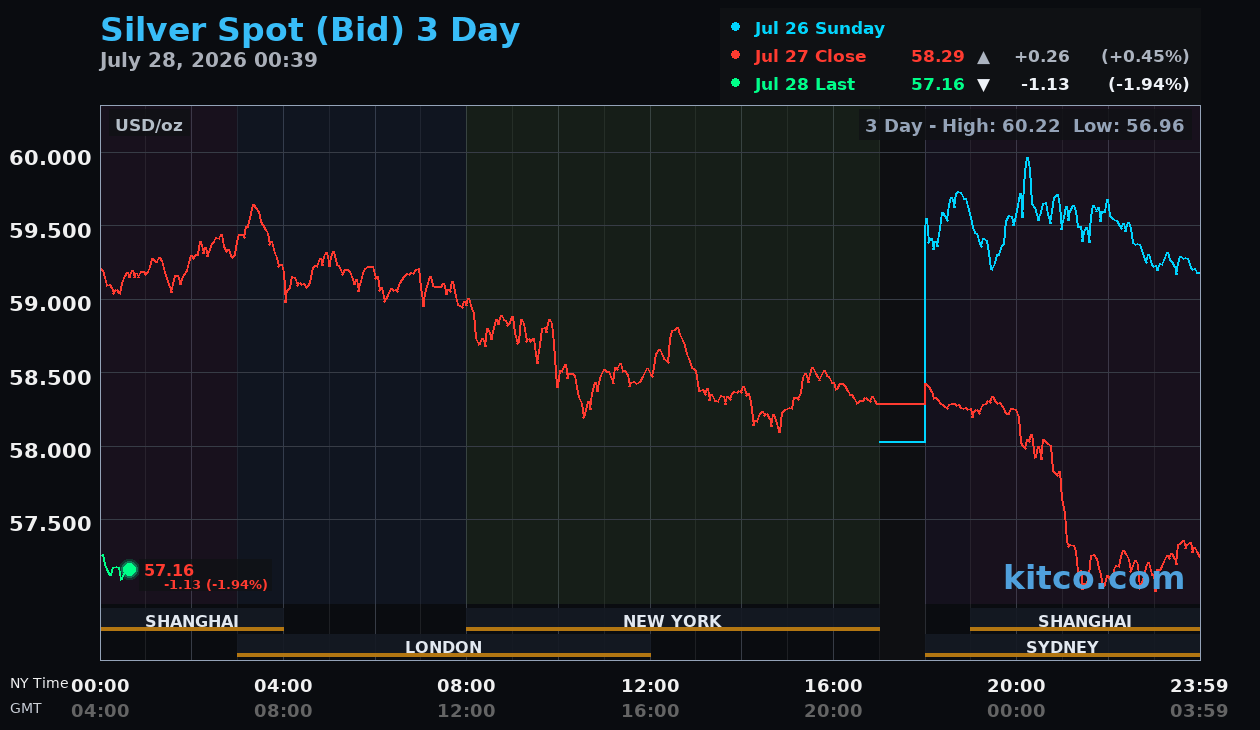Viewport: 1260px width, 730px height.
Task: Click the USD/oz unit label
Action: click(149, 126)
